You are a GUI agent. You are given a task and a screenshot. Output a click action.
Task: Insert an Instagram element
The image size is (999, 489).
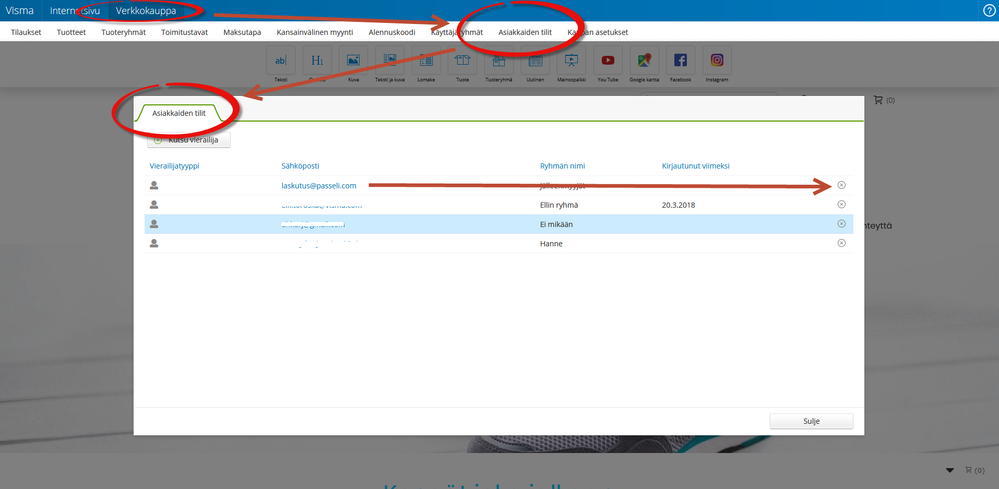[717, 60]
